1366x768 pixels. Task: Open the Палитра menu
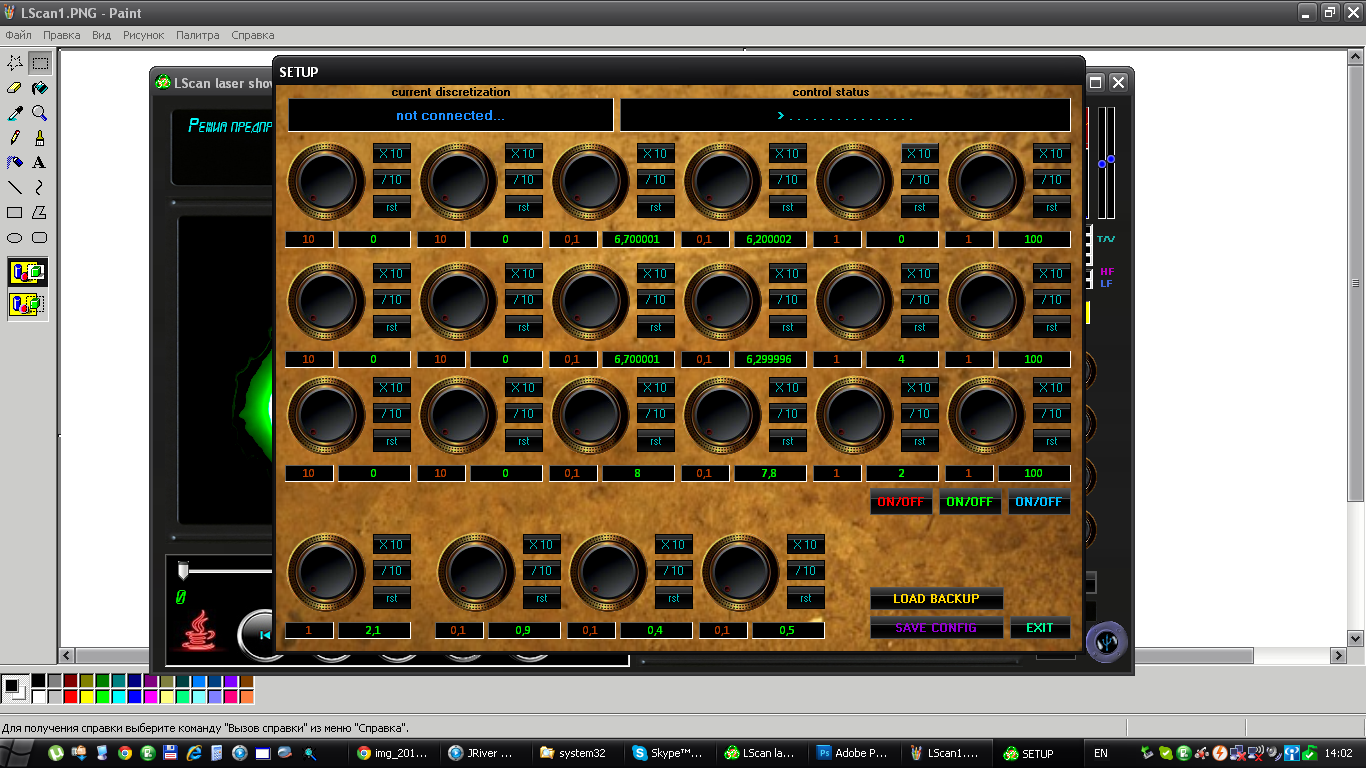point(198,35)
